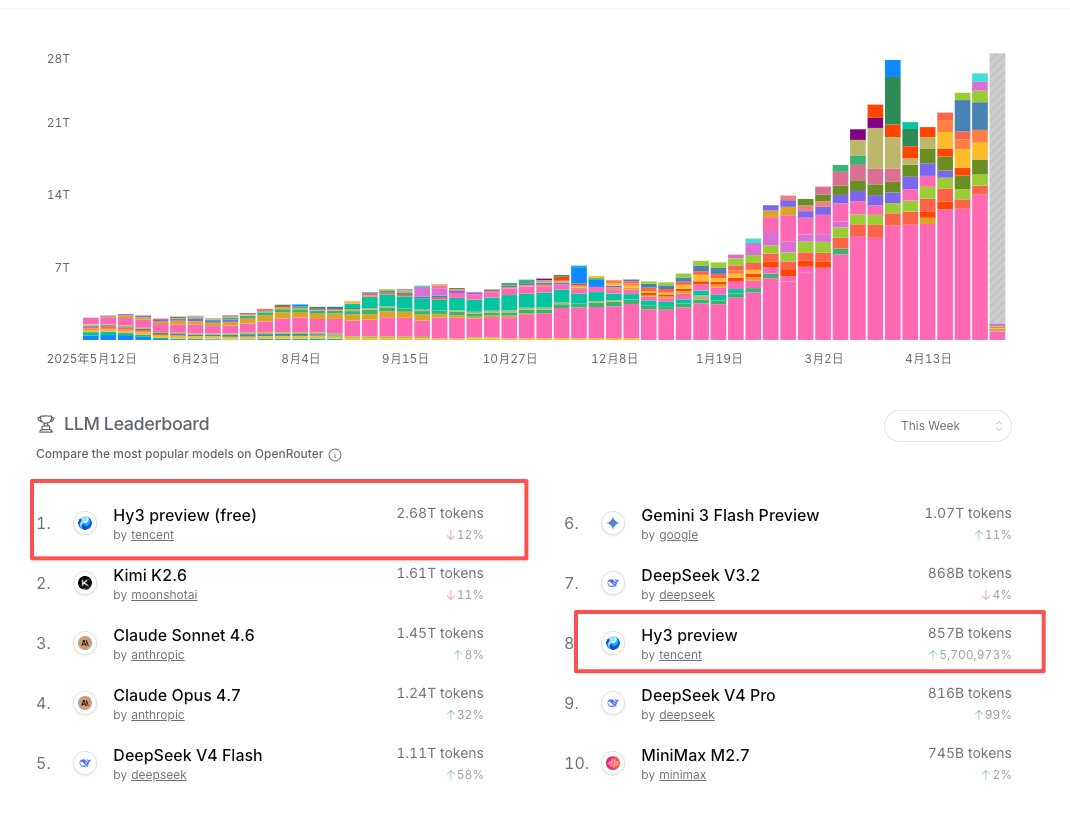This screenshot has height=820, width=1070.
Task: Click the 2025年5月12日 x-axis date label
Action: 91,359
